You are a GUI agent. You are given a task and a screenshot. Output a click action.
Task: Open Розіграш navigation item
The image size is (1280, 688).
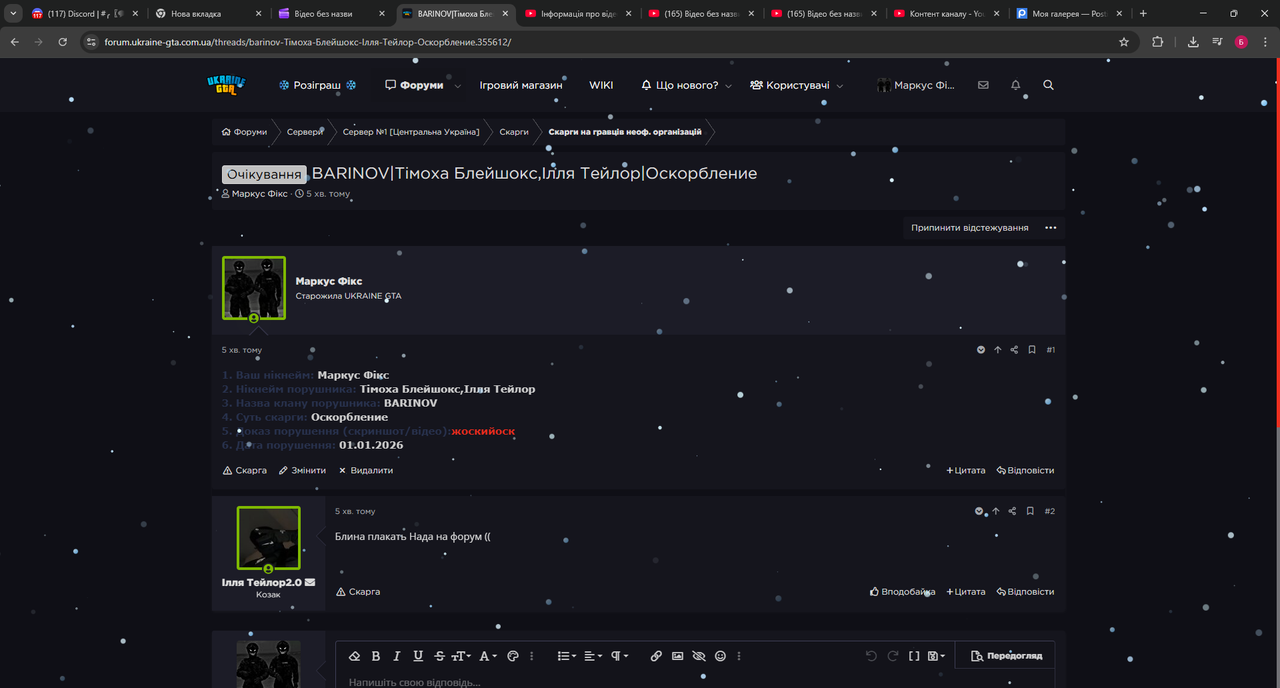click(x=317, y=85)
